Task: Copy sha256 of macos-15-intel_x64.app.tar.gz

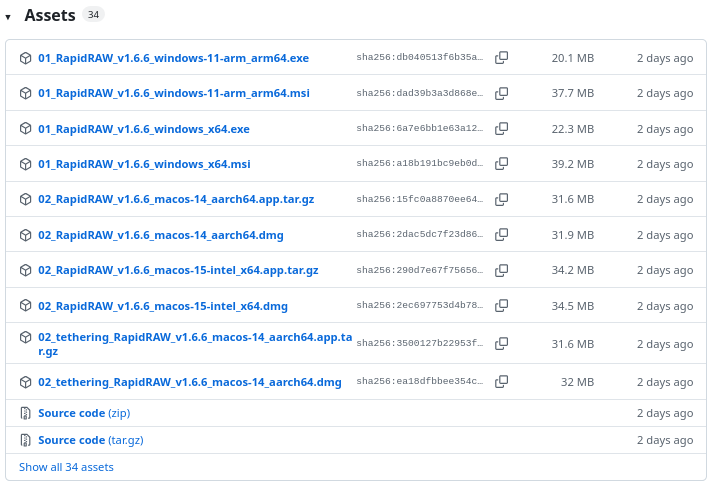Action: (x=502, y=270)
